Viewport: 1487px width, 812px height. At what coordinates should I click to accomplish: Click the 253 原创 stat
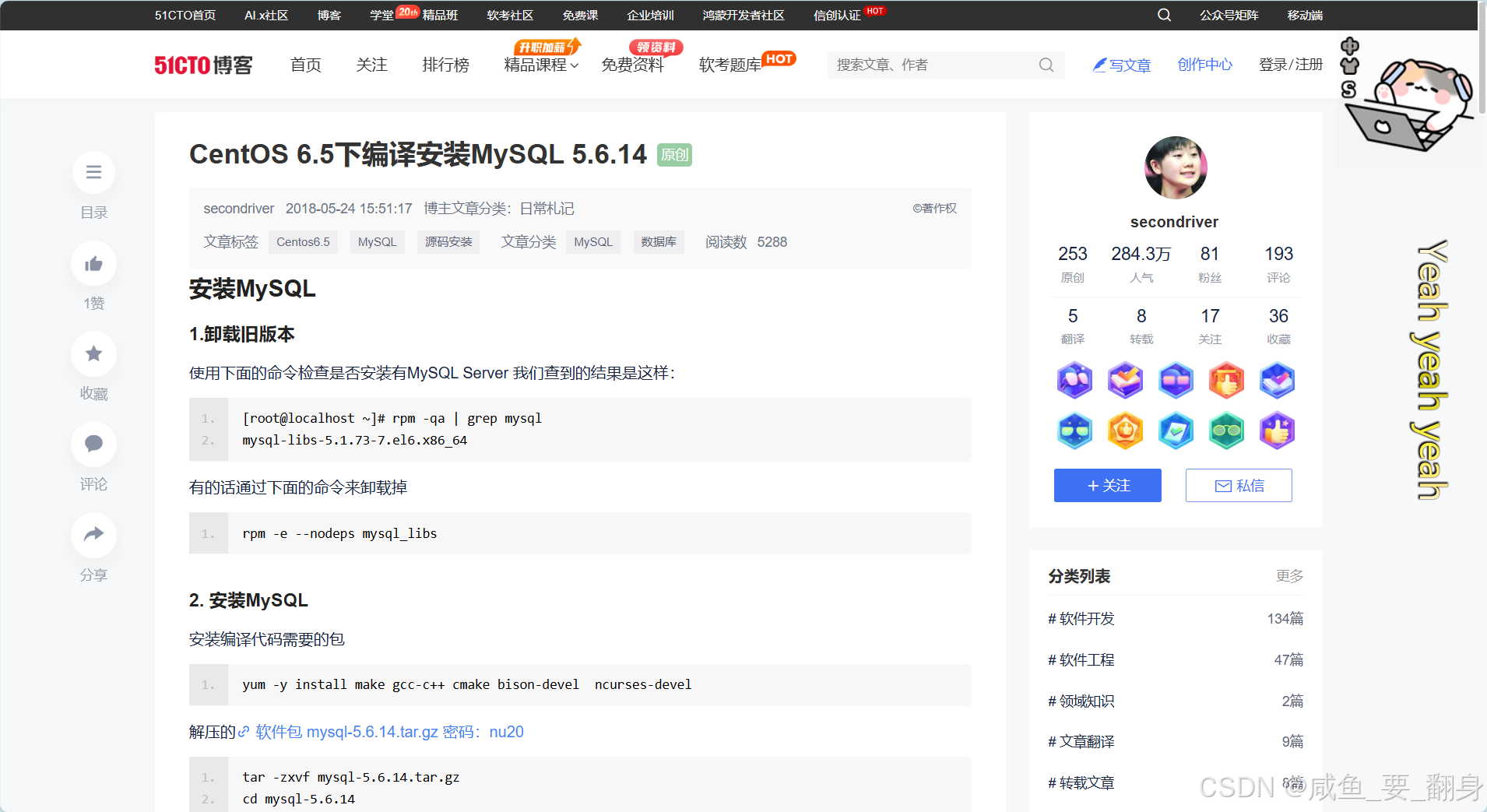pos(1072,264)
